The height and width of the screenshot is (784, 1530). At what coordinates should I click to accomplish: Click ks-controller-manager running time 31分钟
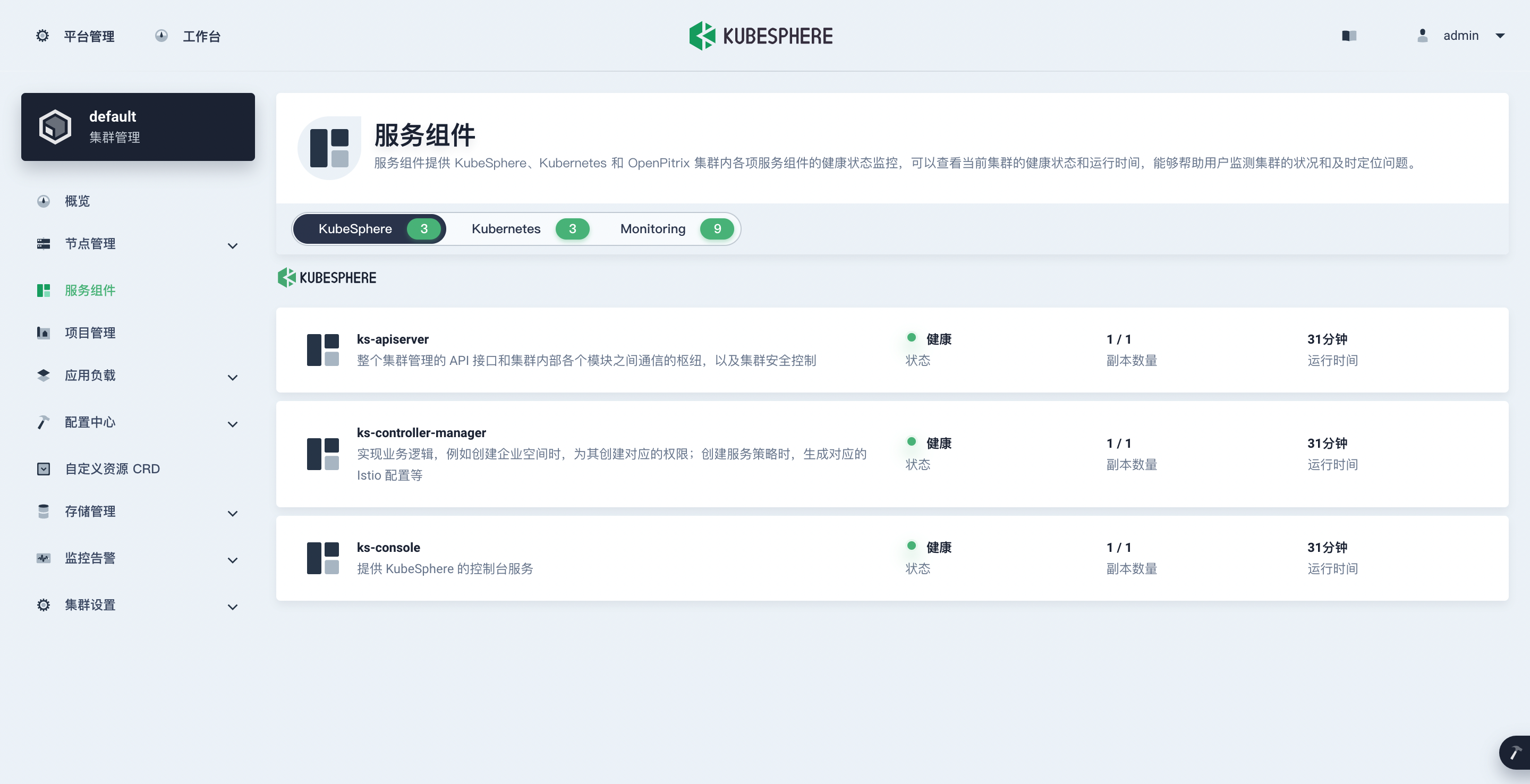pyautogui.click(x=1327, y=443)
